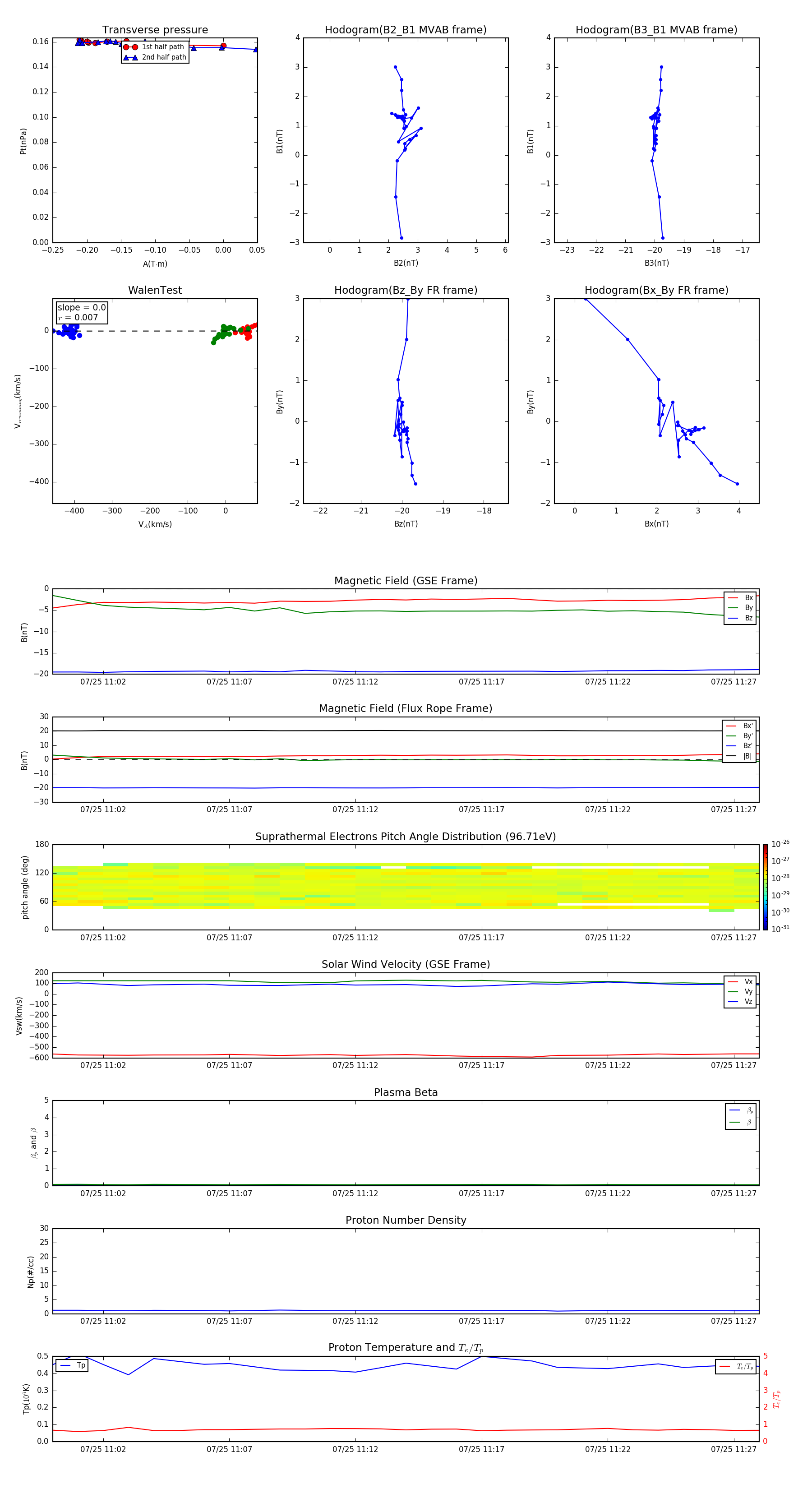Viewport: 812px width, 1489px height.
Task: Select the "Tp(10^6K)" axis label
Action: tap(25, 1399)
